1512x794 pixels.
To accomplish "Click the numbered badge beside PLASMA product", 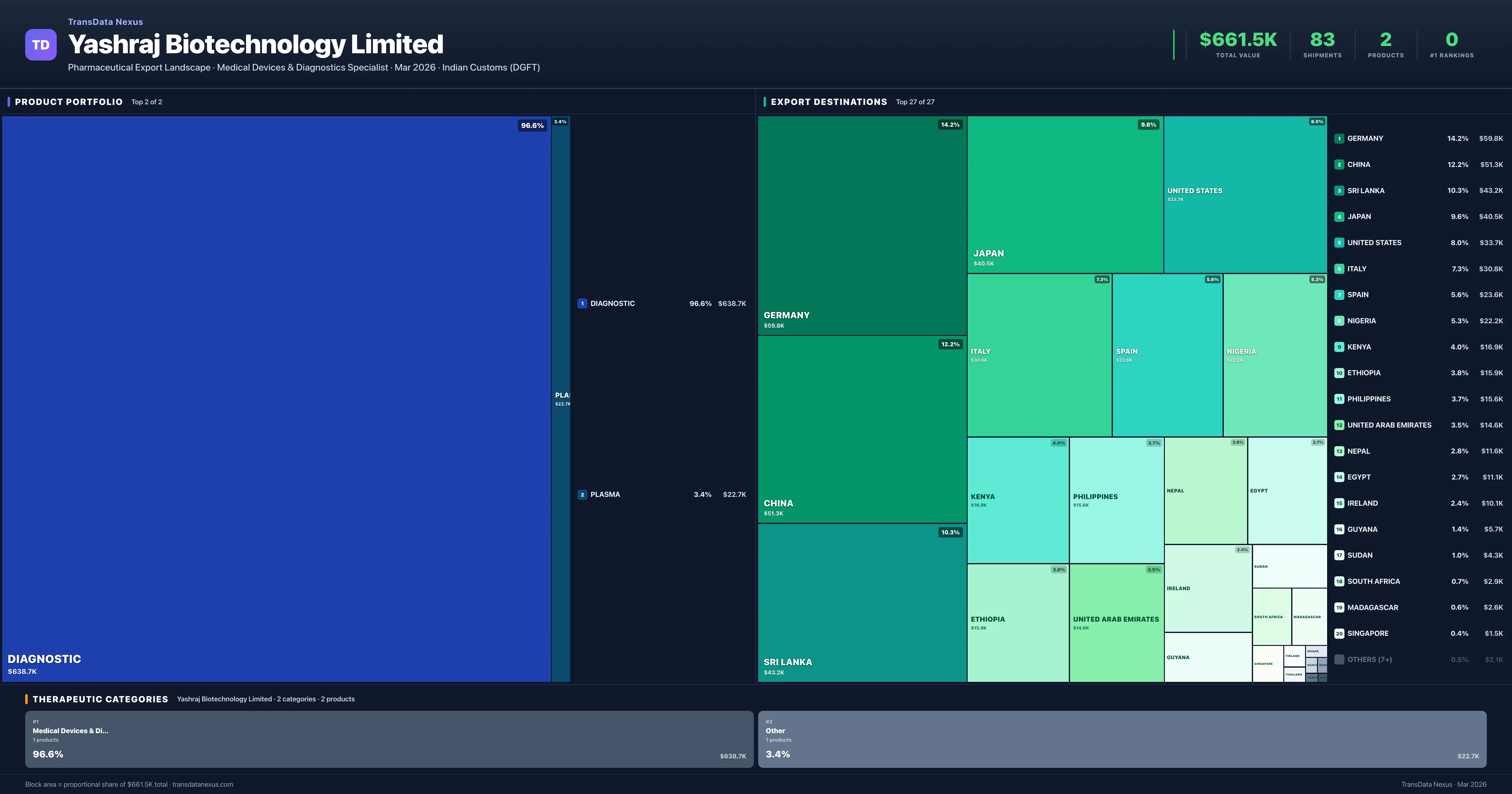I will coord(582,494).
